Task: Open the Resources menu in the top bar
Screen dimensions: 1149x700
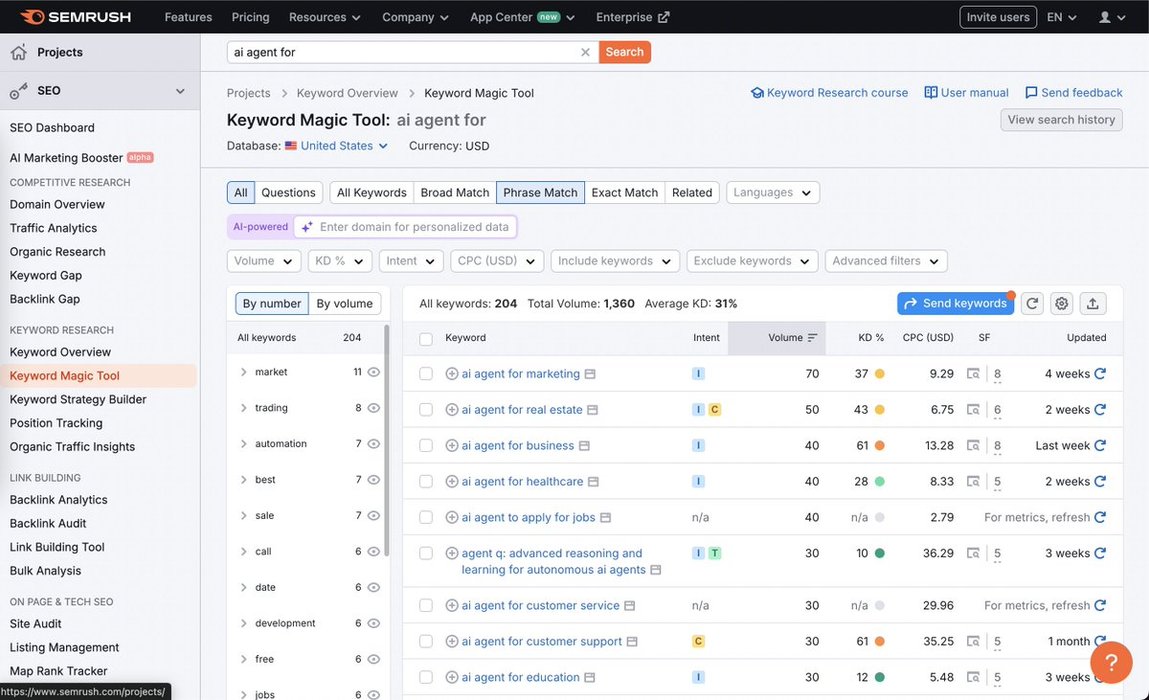Action: point(324,17)
